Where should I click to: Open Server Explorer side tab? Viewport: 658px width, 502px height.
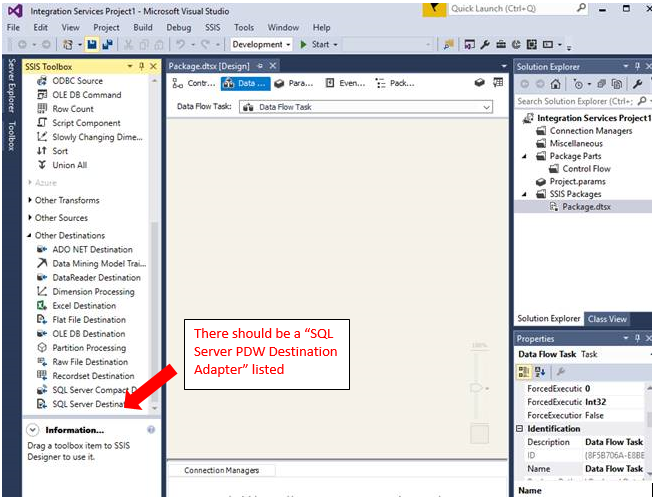(12, 86)
